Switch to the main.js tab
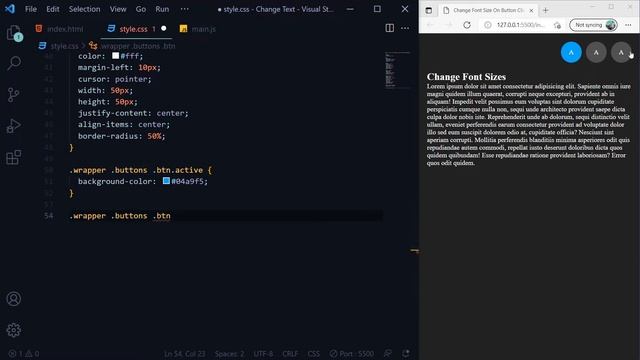The width and height of the screenshot is (640, 360). point(198,29)
